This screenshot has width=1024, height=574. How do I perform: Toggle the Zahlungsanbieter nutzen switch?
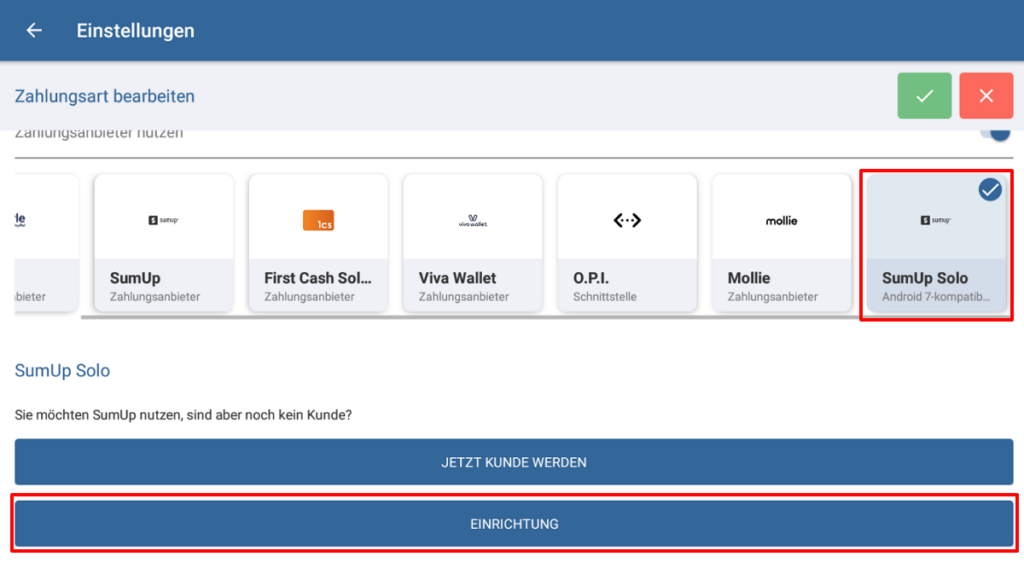(994, 134)
